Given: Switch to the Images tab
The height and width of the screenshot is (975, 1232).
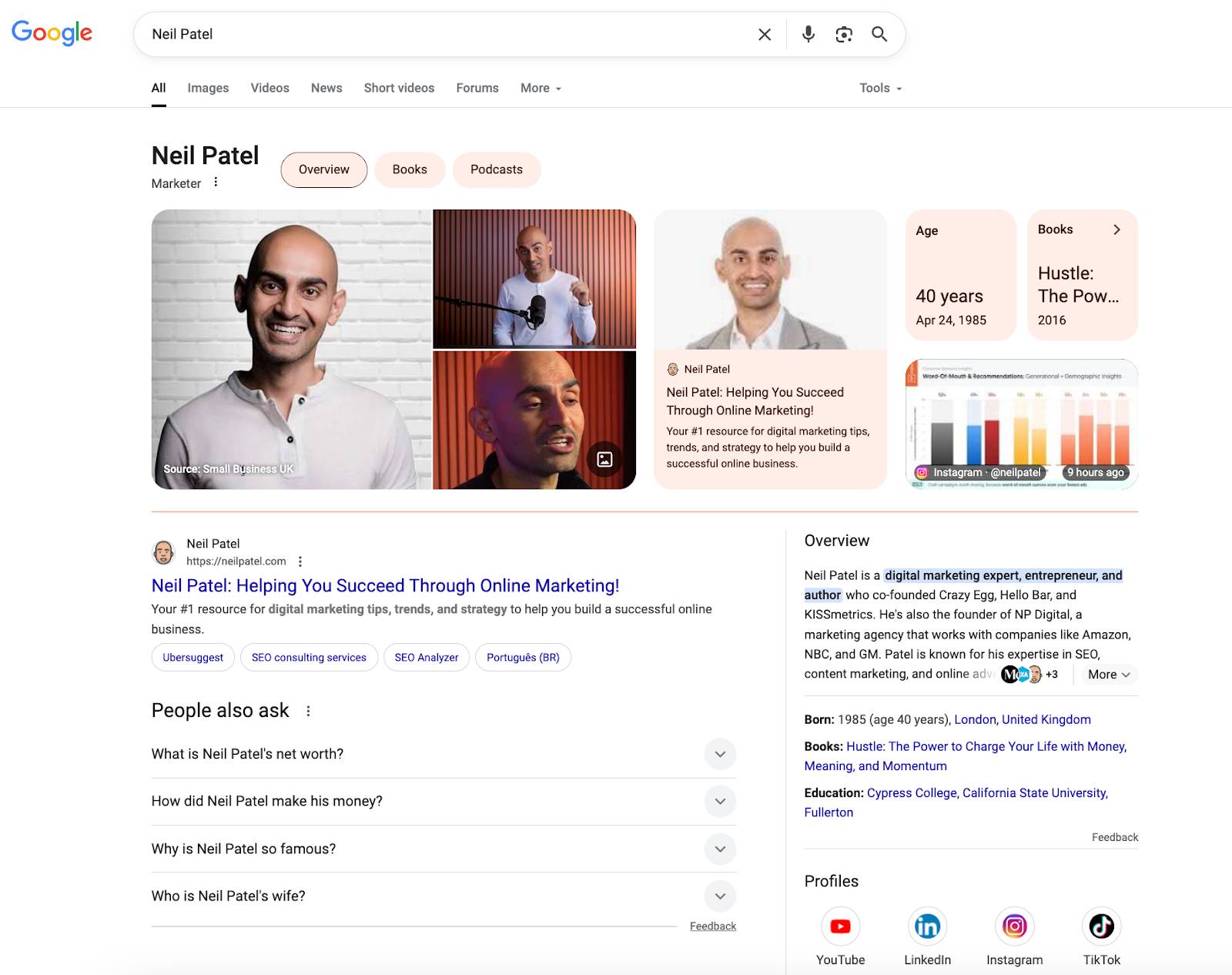Looking at the screenshot, I should 208,88.
